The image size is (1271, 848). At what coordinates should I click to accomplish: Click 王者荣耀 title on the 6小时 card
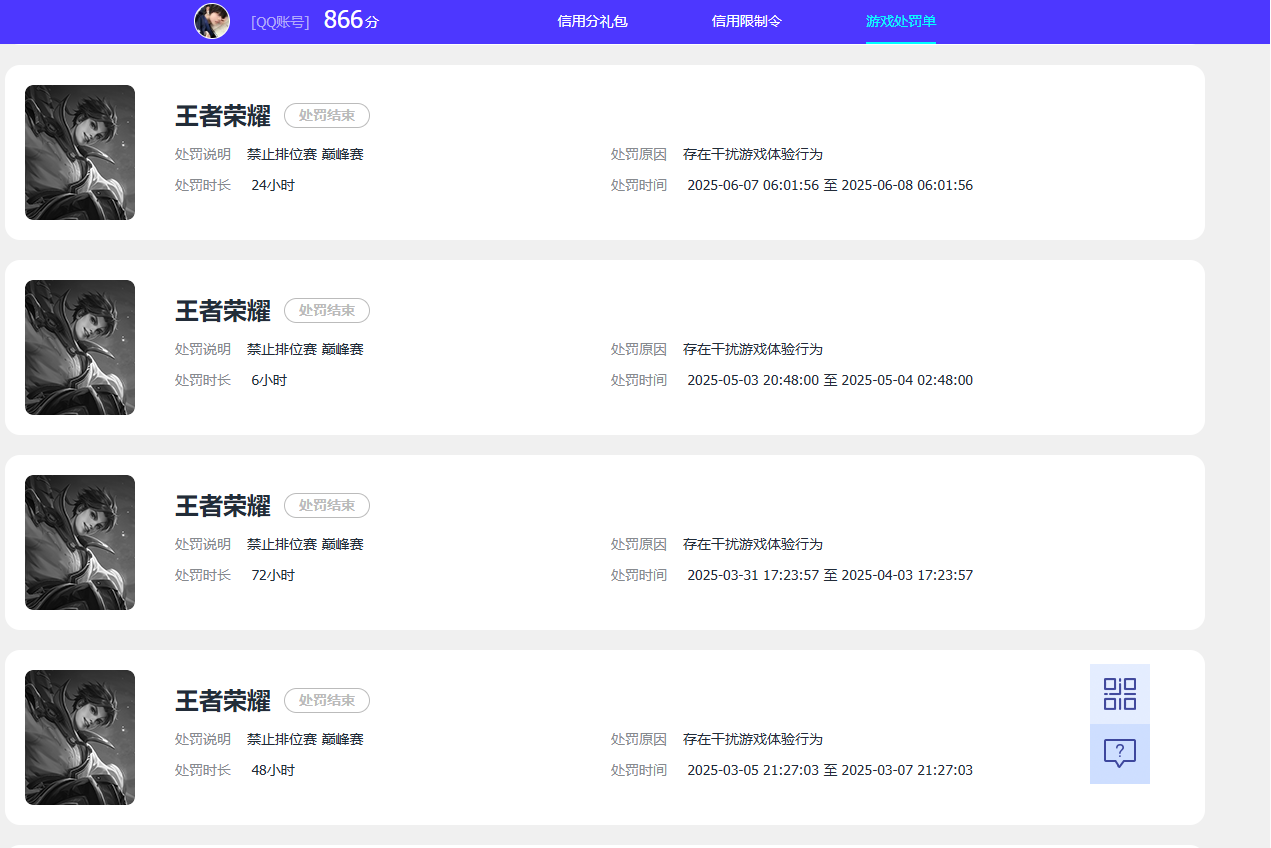tap(223, 311)
